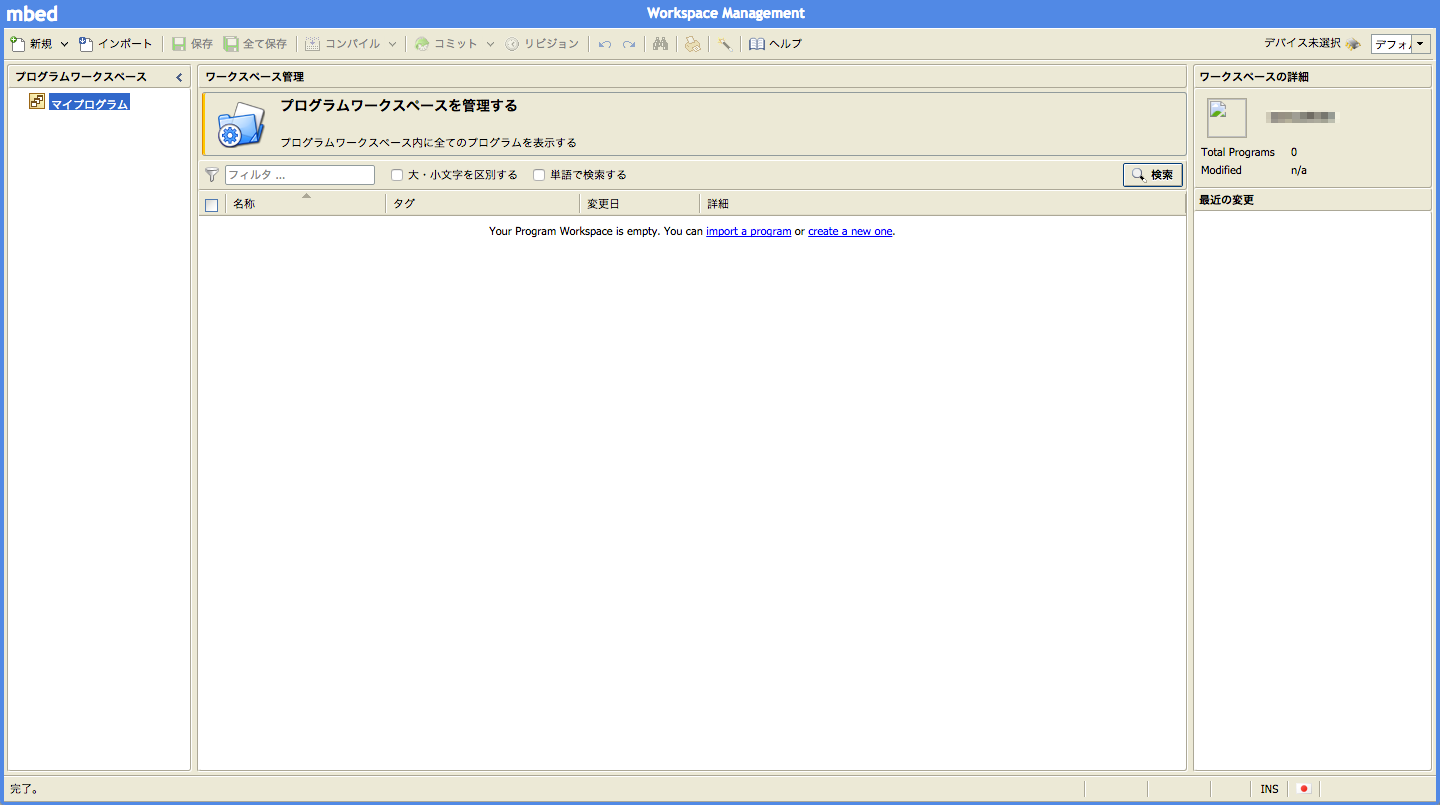Enable the 単語で検索する checkbox
The width and height of the screenshot is (1440, 805).
tap(538, 174)
